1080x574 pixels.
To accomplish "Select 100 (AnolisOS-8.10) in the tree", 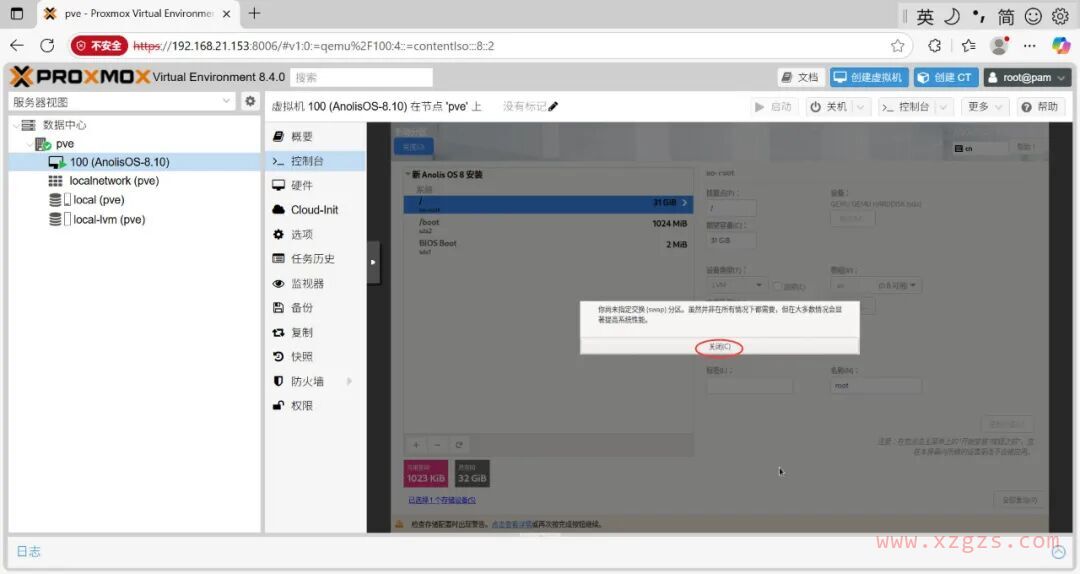I will click(119, 162).
